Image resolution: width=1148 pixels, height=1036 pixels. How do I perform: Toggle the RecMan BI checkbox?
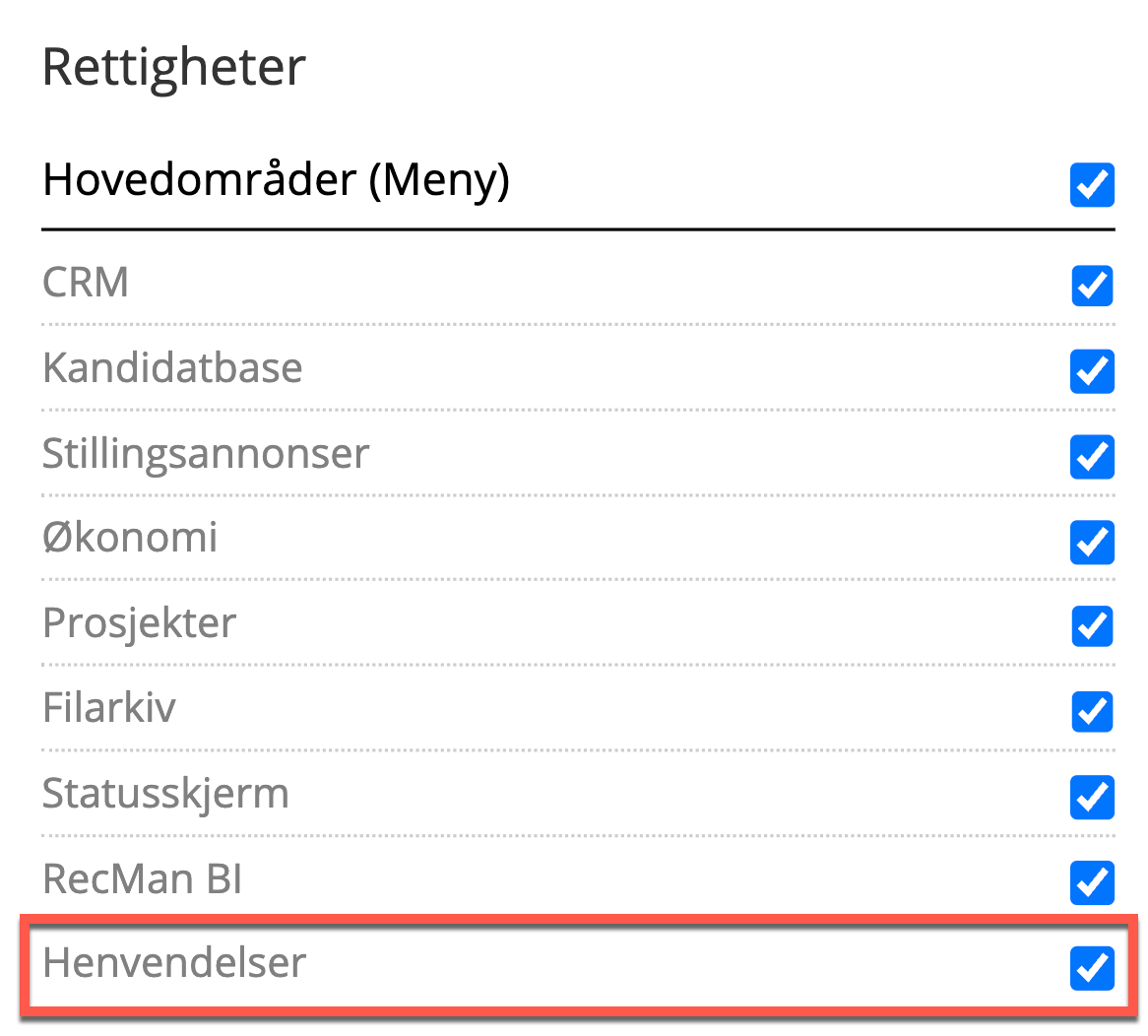click(x=1092, y=882)
